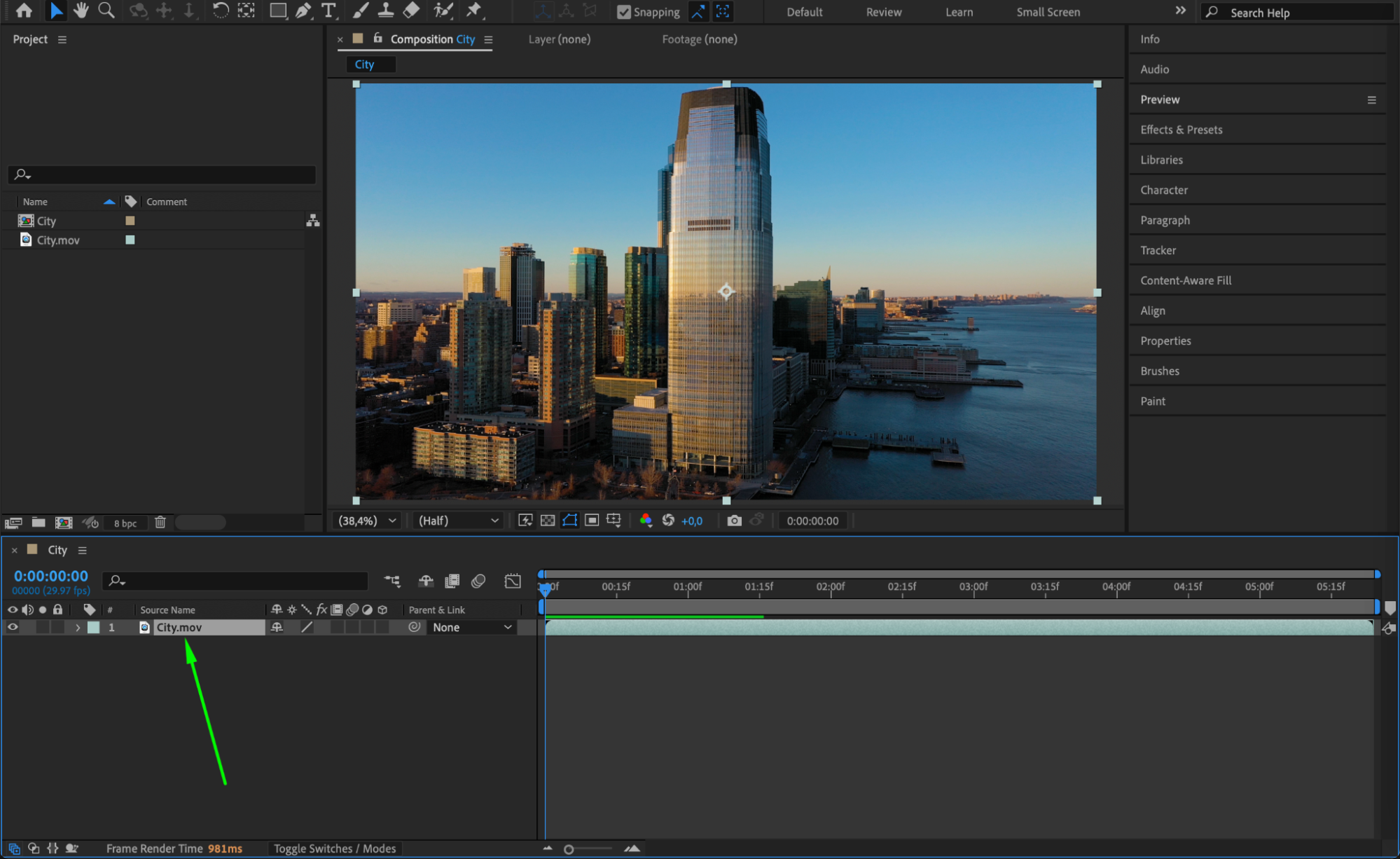Screen dimensions: 1400x859
Task: Select the Pen tool
Action: (303, 11)
